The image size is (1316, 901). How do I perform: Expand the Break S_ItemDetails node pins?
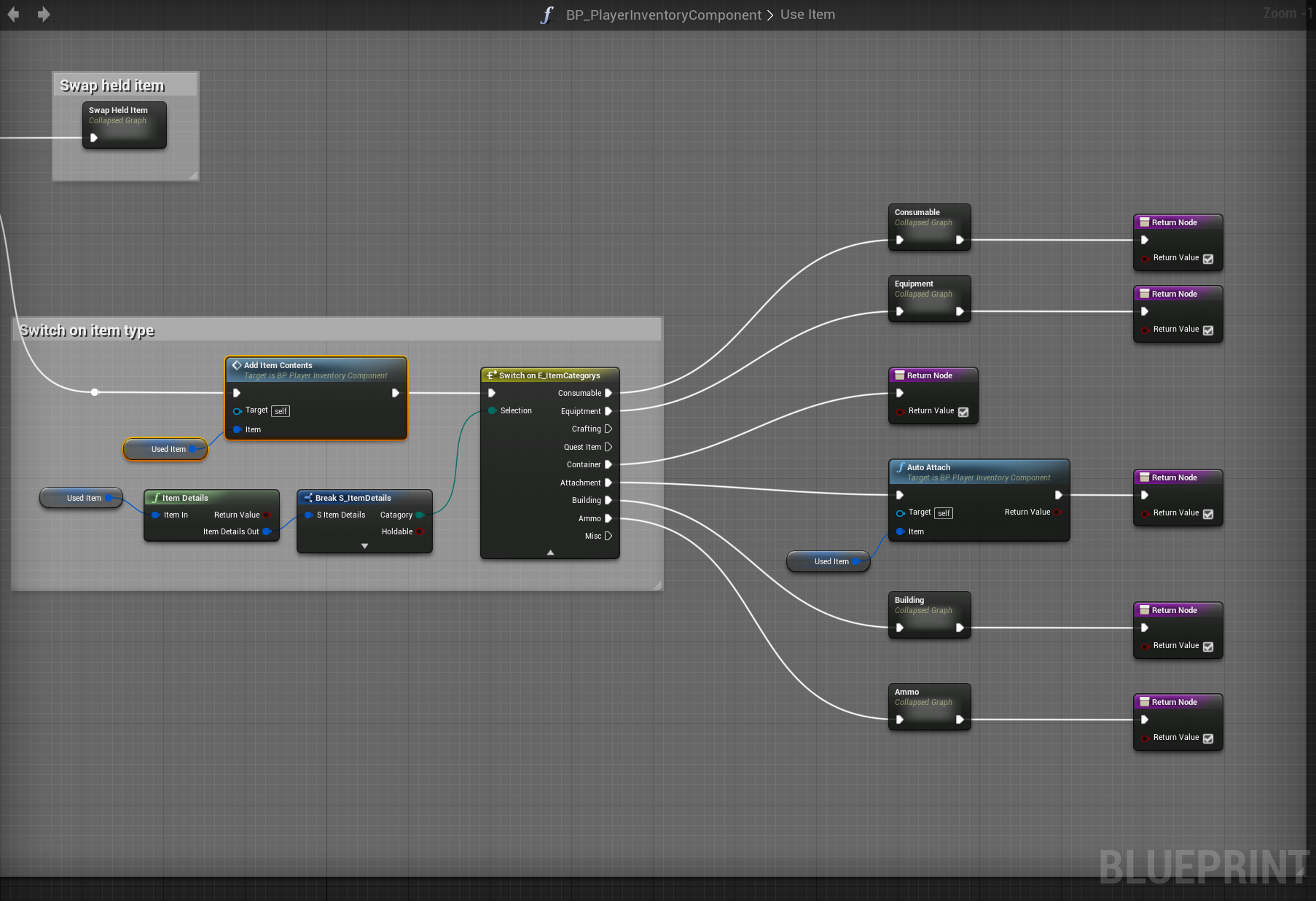[x=364, y=546]
